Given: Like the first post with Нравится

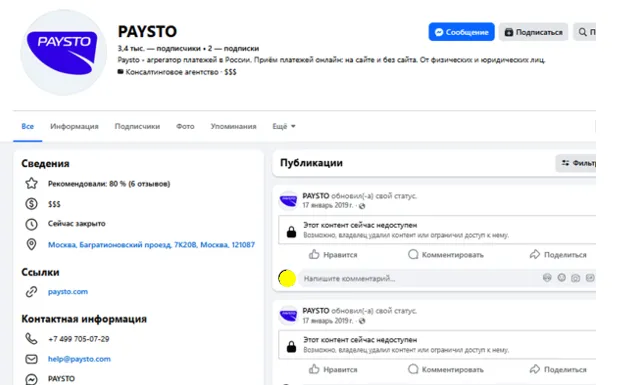Looking at the screenshot, I should (x=333, y=255).
